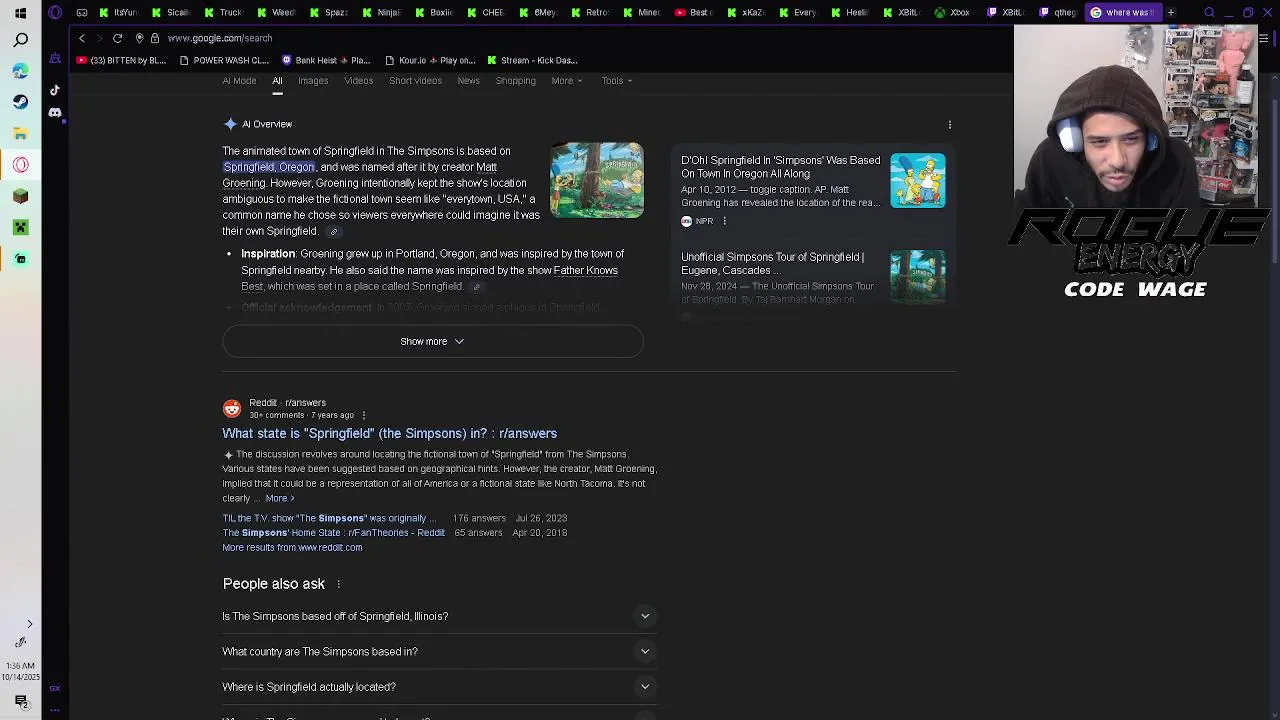Open a new browser tab

tap(1170, 13)
